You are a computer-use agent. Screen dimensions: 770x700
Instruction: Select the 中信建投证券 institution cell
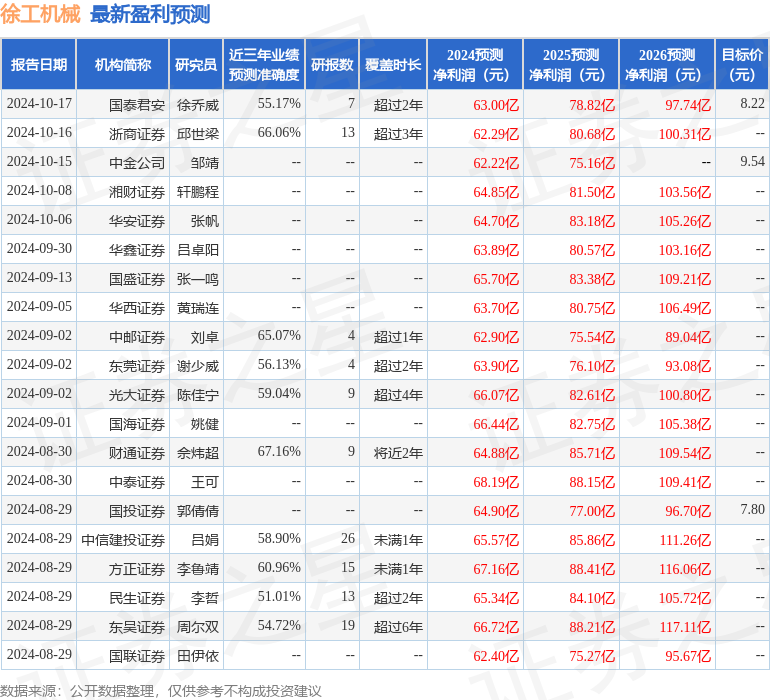(123, 539)
